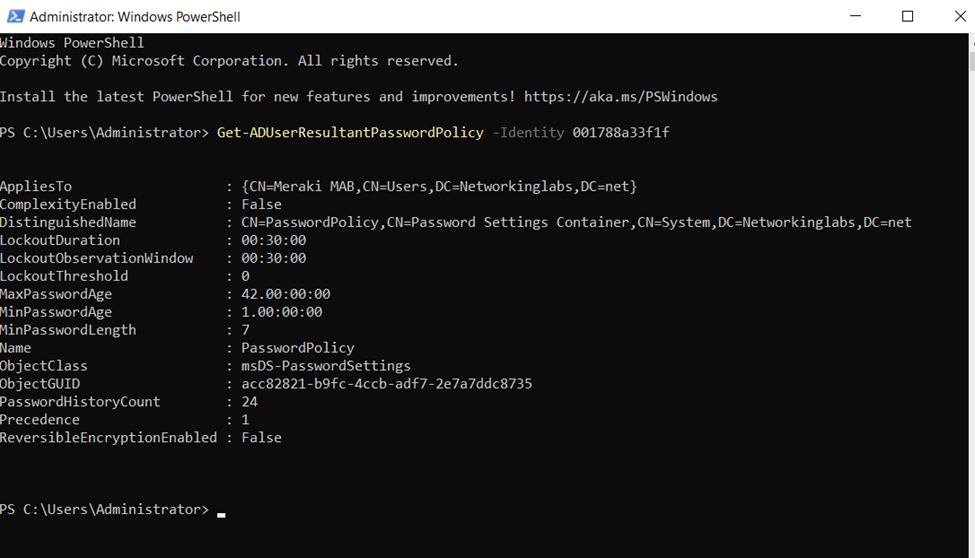Click the Get-ADUserResultantPasswordPolicy command text

pos(350,133)
